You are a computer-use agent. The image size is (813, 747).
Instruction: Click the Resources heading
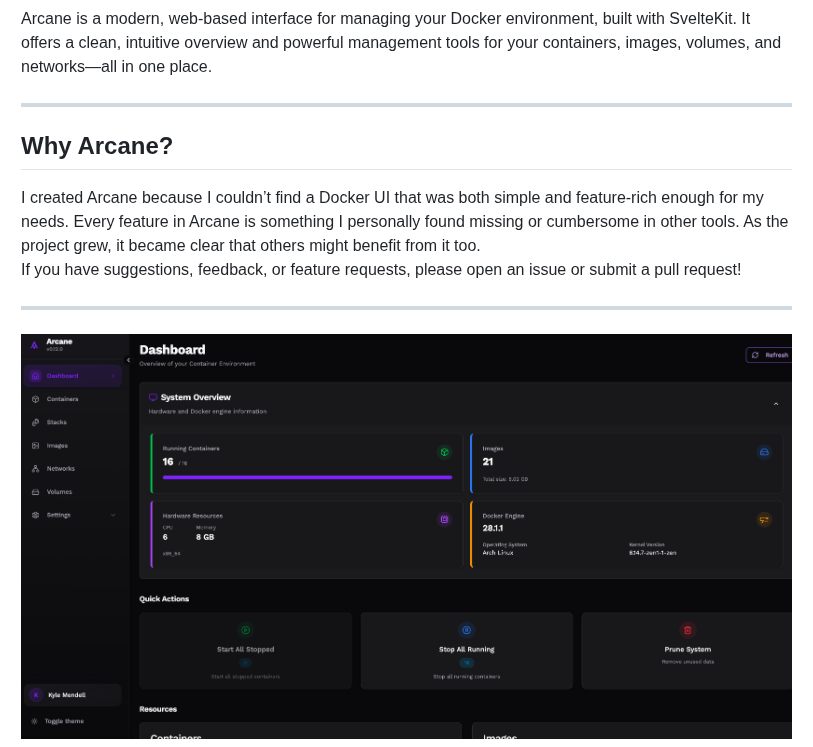[158, 709]
